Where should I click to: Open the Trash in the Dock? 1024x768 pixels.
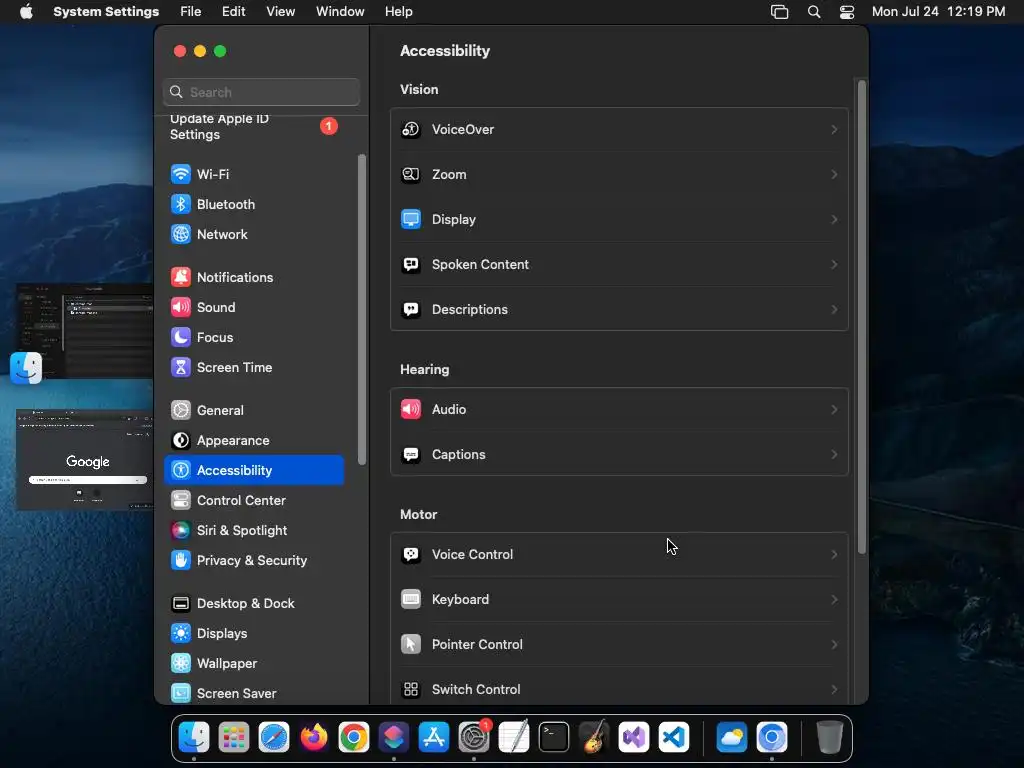(x=829, y=738)
